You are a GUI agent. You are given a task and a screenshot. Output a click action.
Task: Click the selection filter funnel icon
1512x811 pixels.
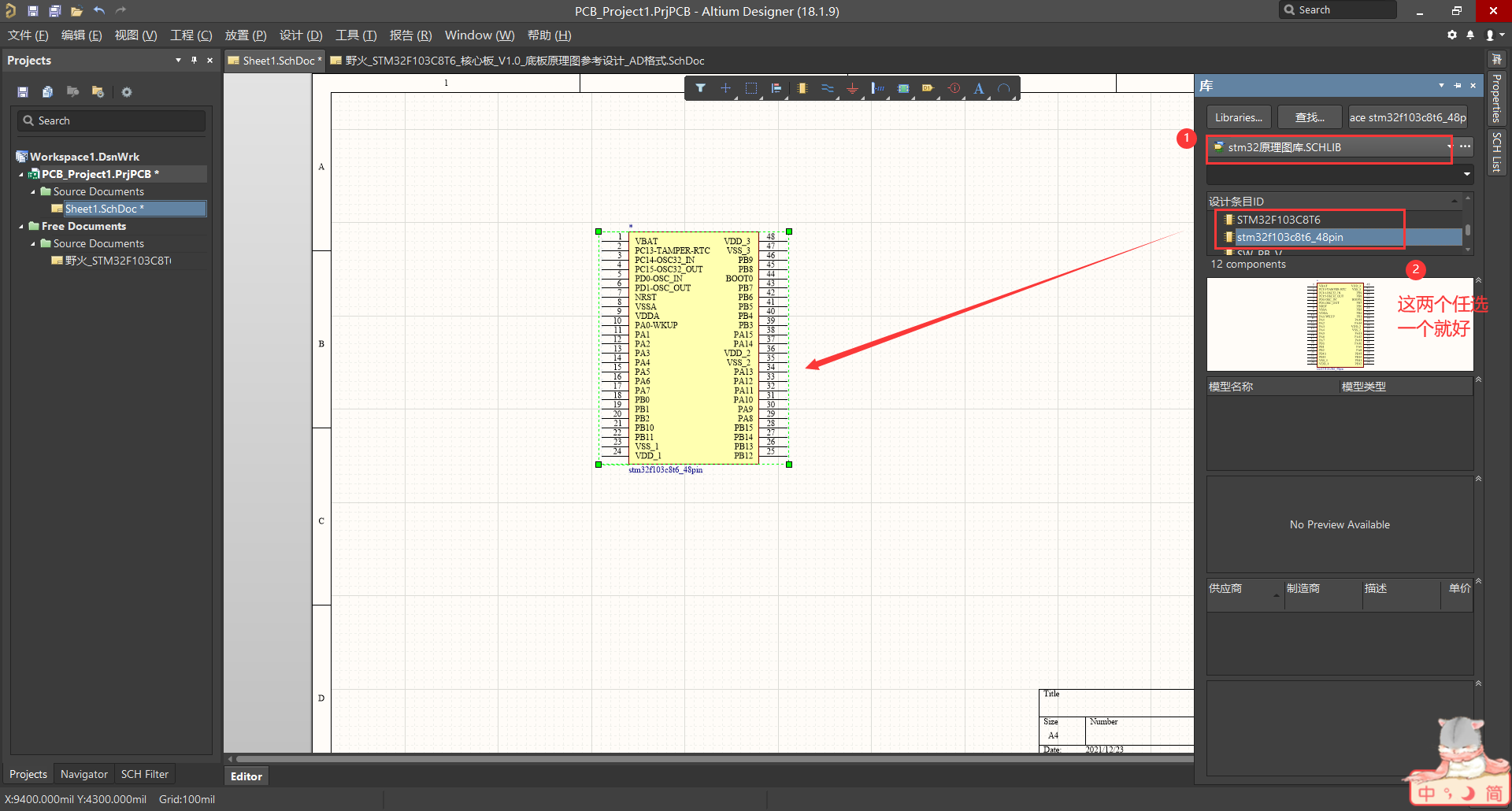tap(700, 88)
